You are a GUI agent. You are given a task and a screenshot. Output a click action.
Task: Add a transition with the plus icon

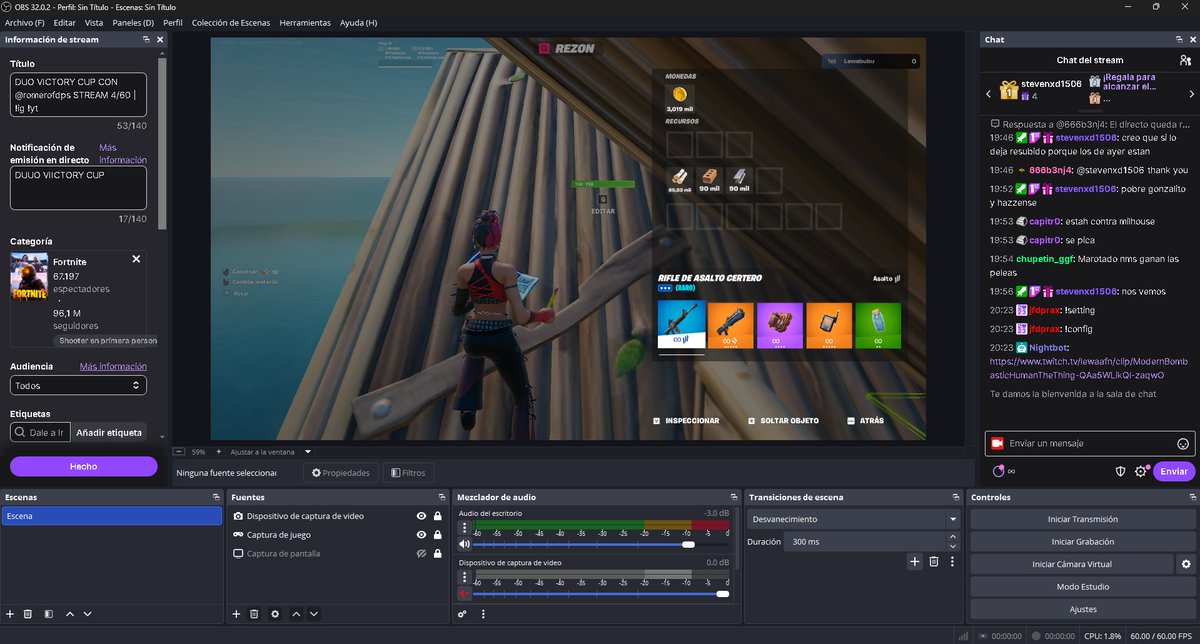click(x=914, y=562)
